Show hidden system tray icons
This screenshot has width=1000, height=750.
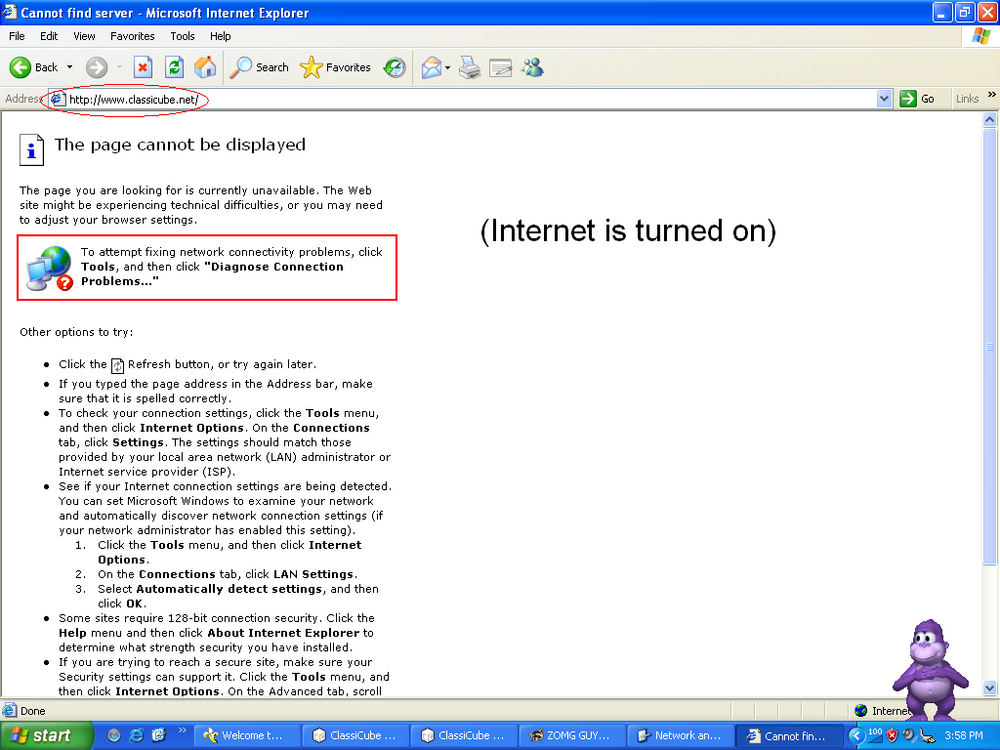click(857, 735)
